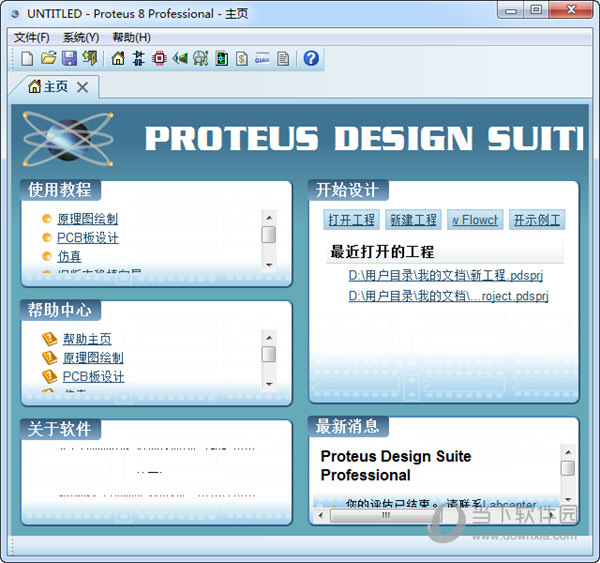
Task: Click the New Project toolbar icon
Action: pyautogui.click(x=27, y=59)
